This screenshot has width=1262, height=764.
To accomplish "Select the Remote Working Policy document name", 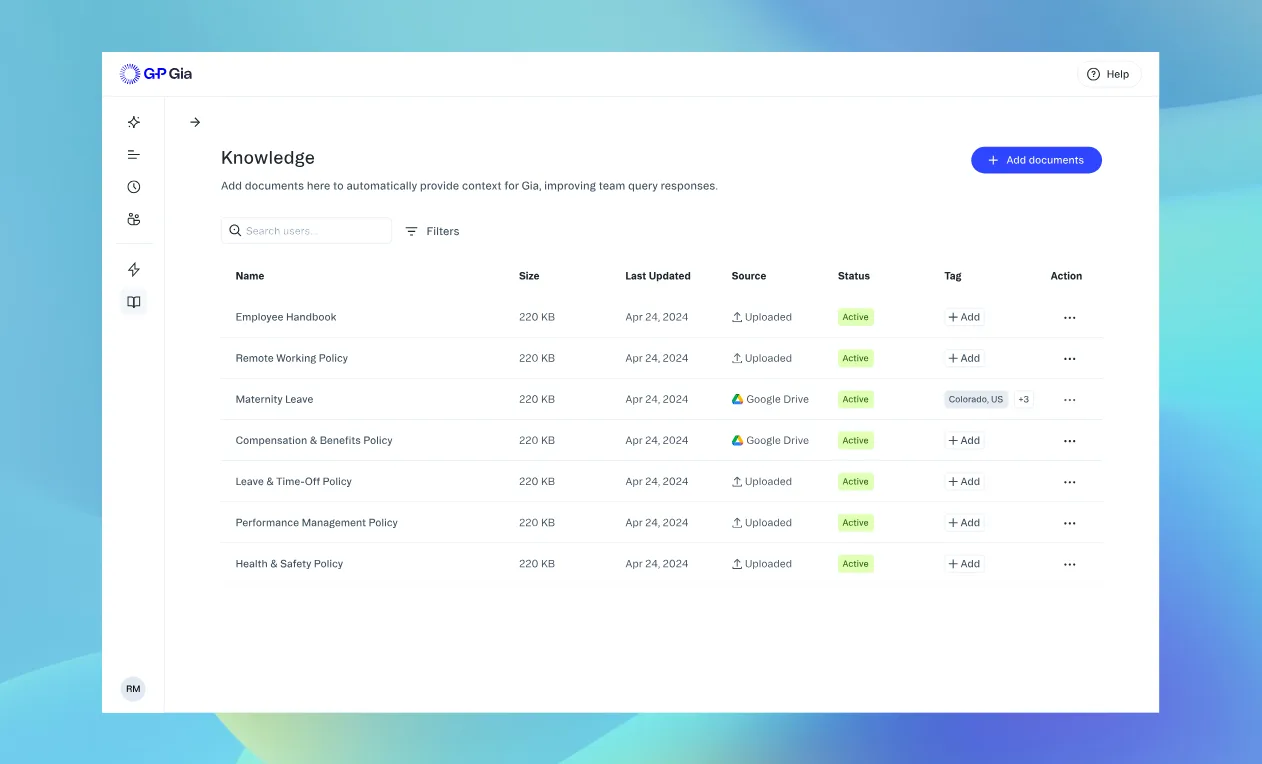I will tap(292, 358).
